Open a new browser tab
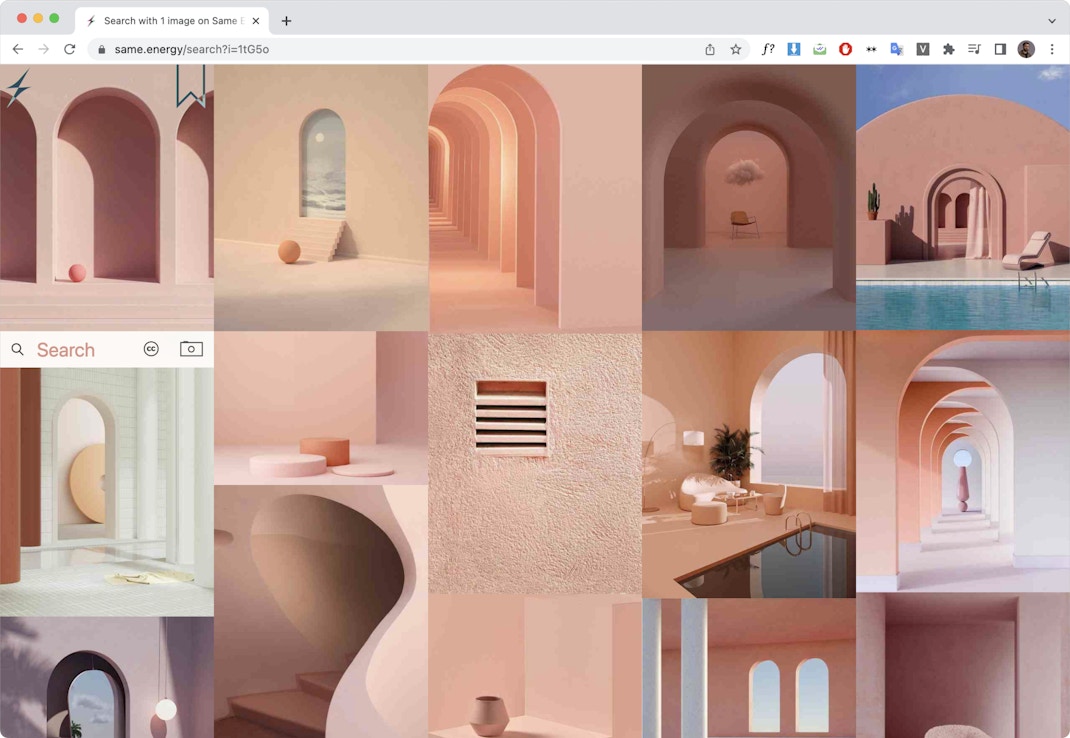Viewport: 1070px width, 738px height. click(286, 21)
